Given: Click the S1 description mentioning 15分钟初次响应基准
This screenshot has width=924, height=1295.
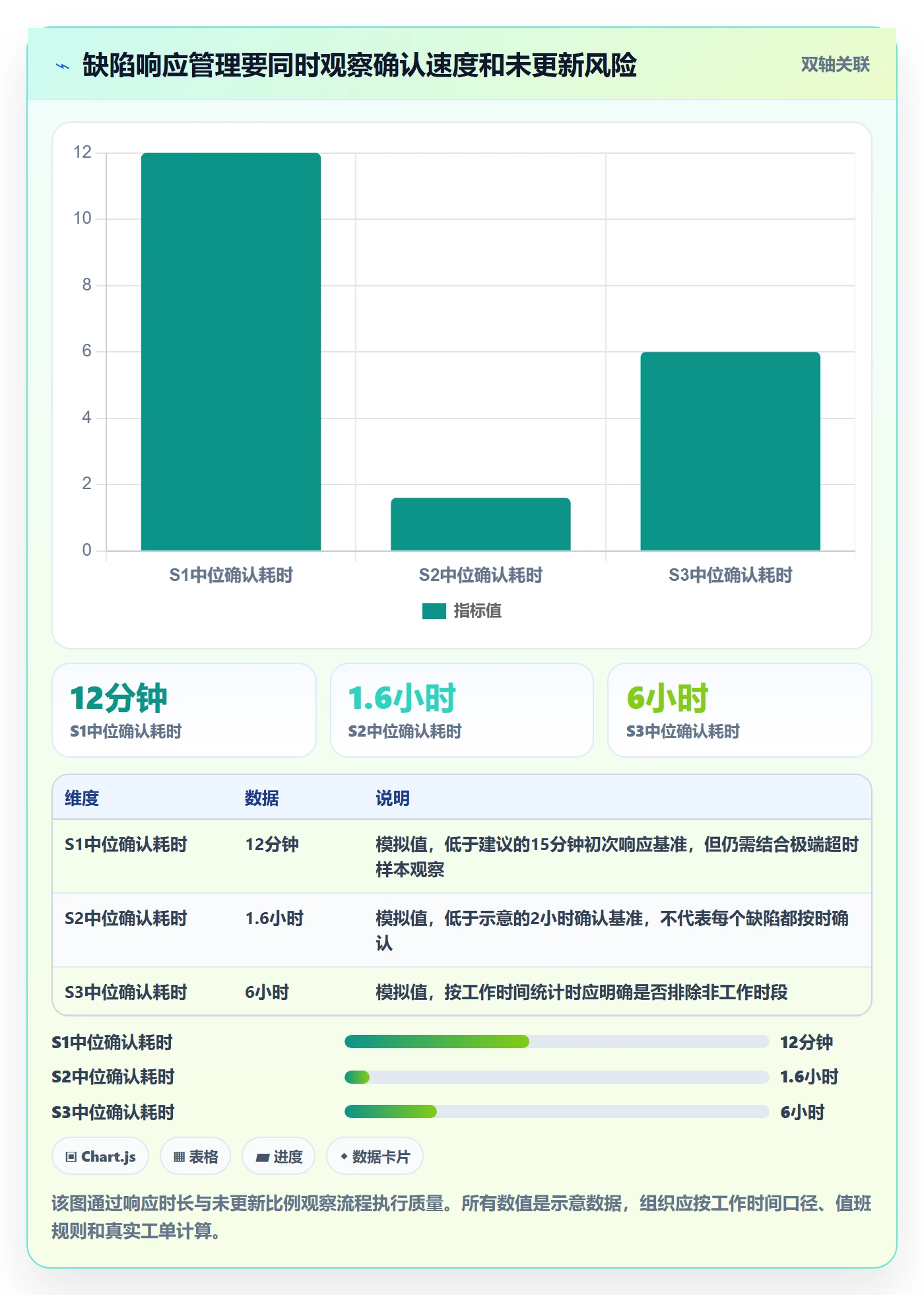Looking at the screenshot, I should 617,857.
